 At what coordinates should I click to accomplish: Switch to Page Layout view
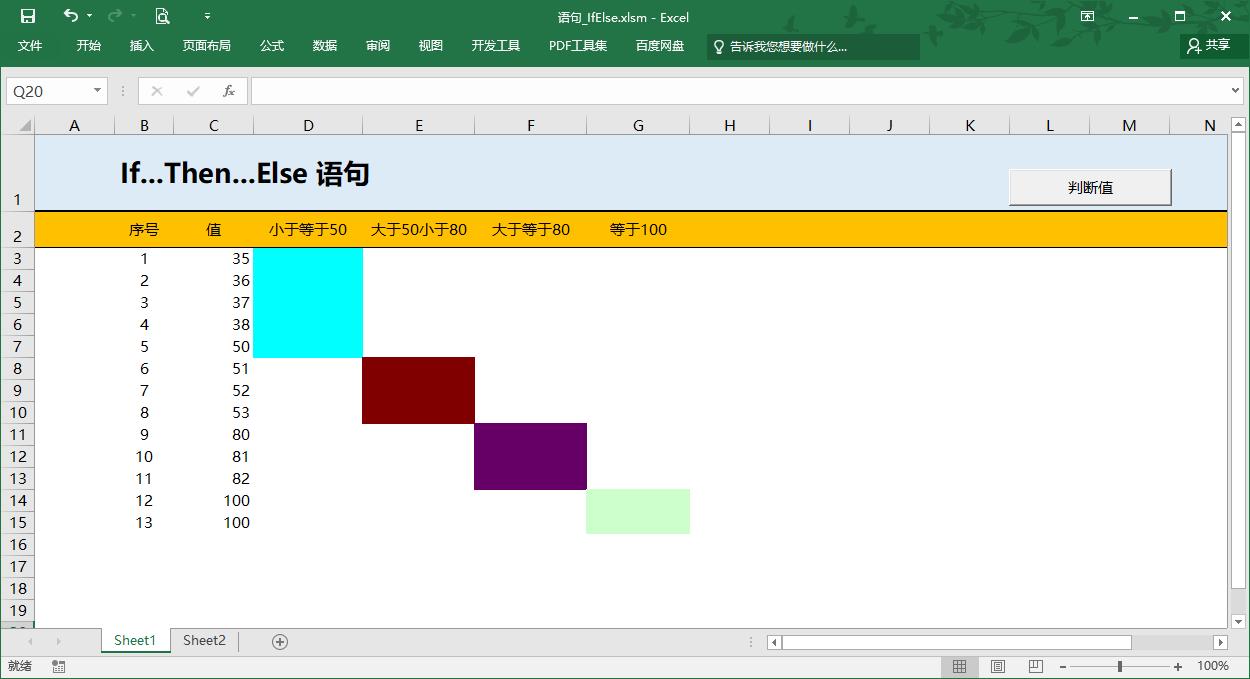(x=997, y=665)
